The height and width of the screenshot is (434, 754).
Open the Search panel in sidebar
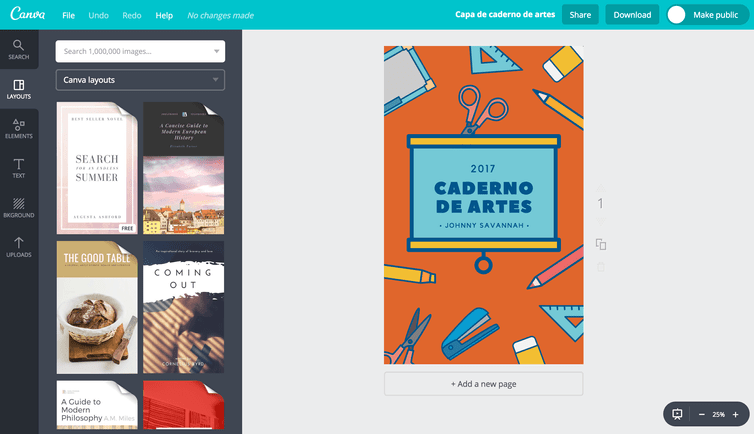click(19, 50)
